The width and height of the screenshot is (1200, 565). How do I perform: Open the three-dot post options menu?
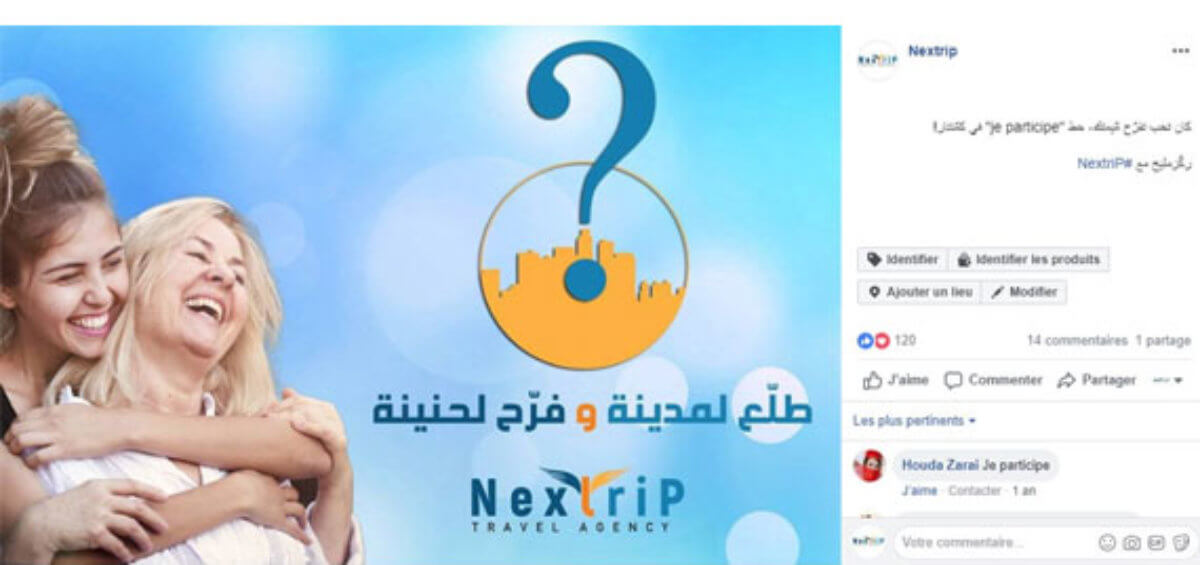[1180, 51]
